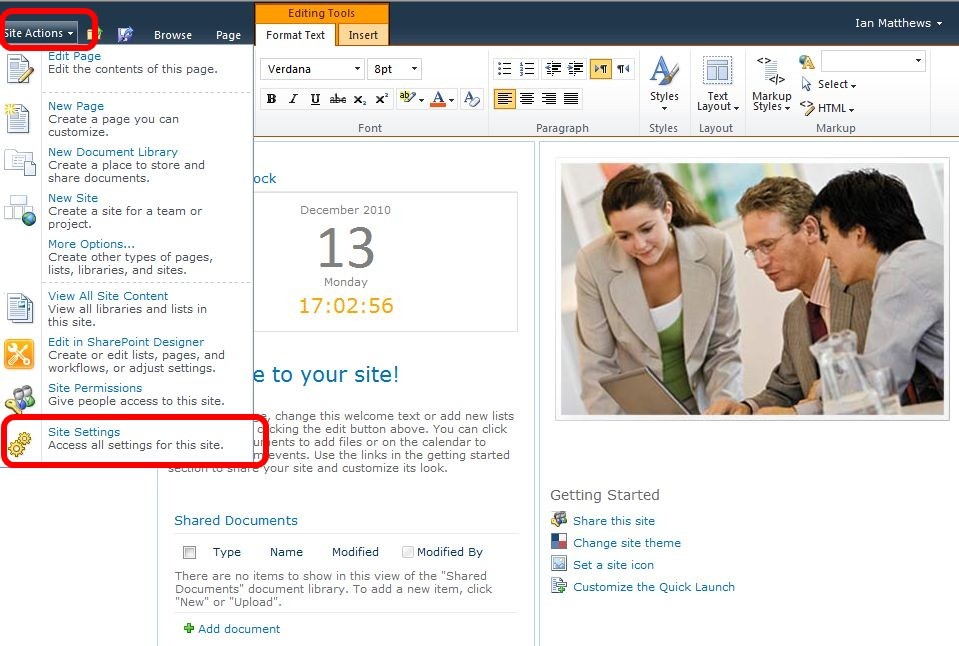
Task: Switch to the Insert ribbon tab
Action: (363, 35)
